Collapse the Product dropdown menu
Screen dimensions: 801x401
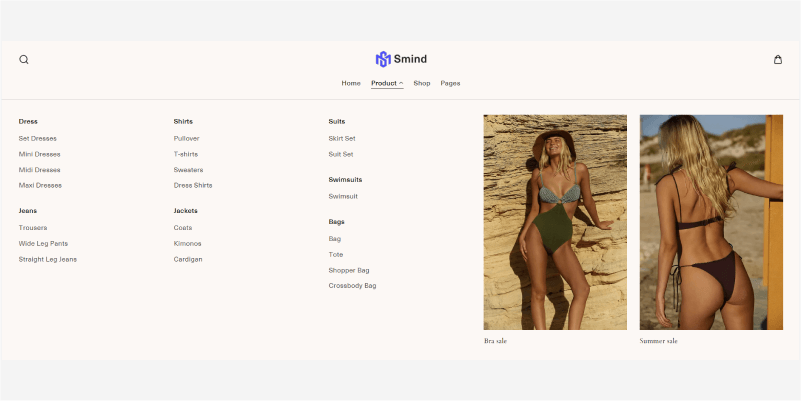pos(386,83)
